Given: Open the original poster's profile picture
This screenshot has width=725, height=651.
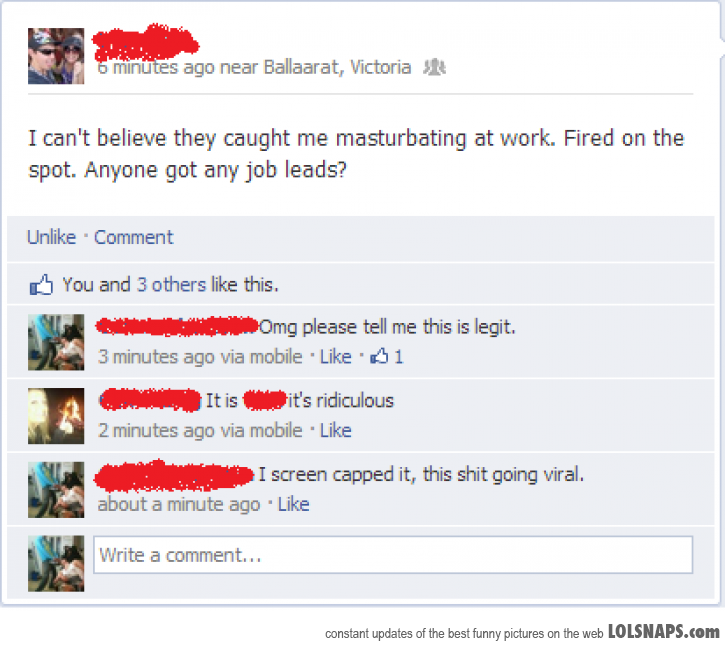Looking at the screenshot, I should click(56, 56).
